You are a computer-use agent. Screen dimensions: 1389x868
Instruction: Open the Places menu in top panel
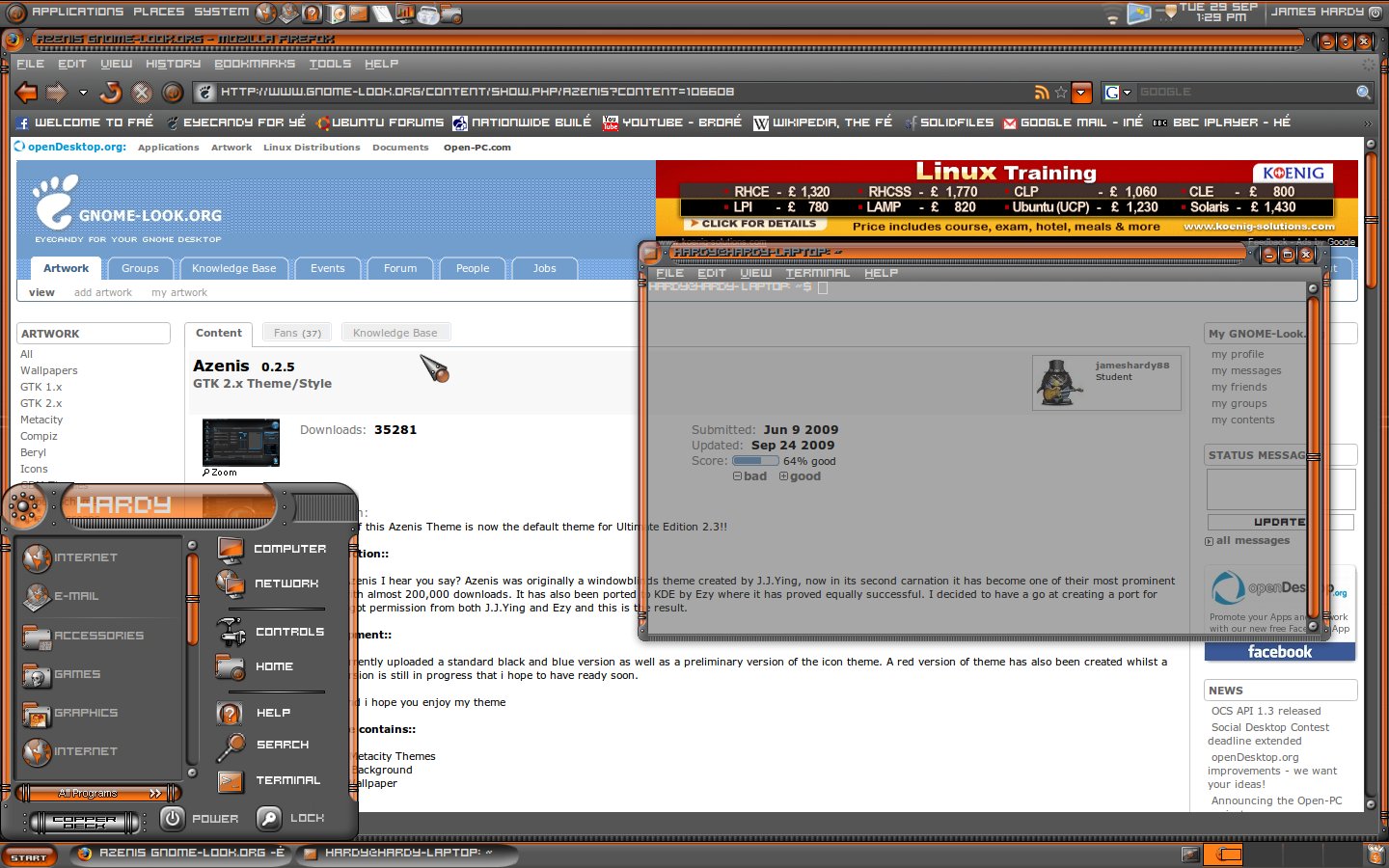click(159, 12)
